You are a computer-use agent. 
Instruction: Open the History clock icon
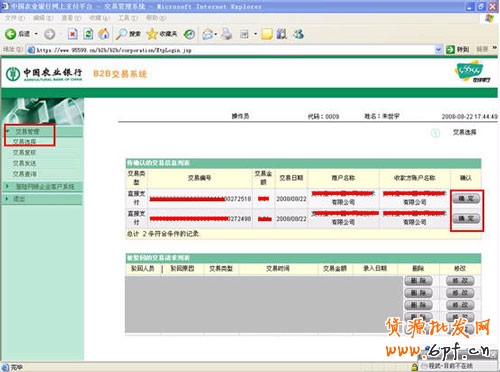point(190,34)
